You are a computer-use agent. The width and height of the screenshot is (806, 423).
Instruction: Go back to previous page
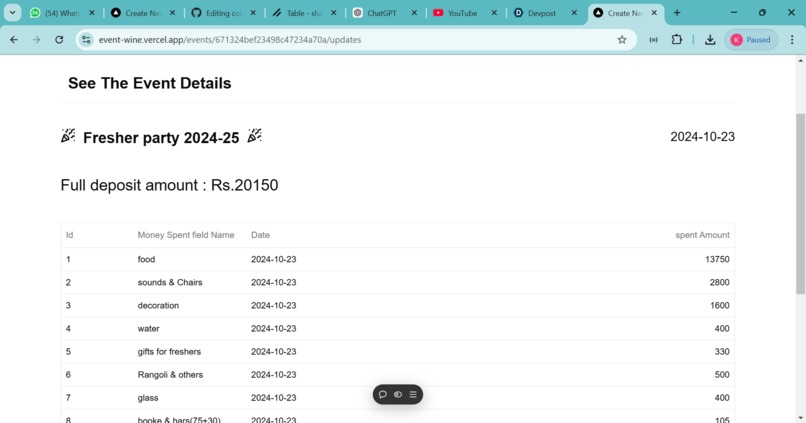tap(14, 40)
